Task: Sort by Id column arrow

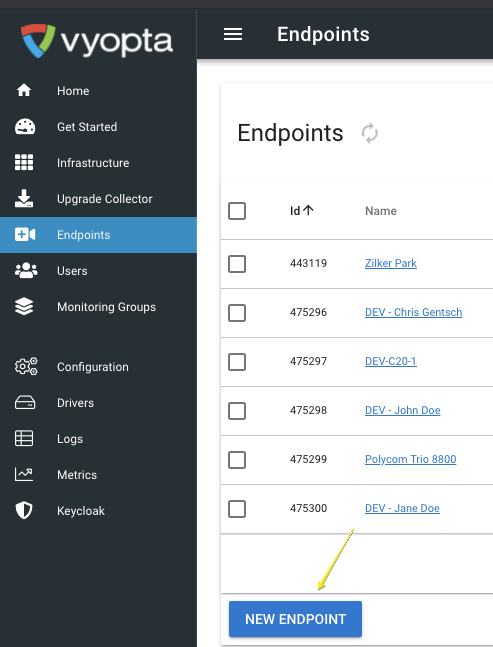Action: point(308,210)
